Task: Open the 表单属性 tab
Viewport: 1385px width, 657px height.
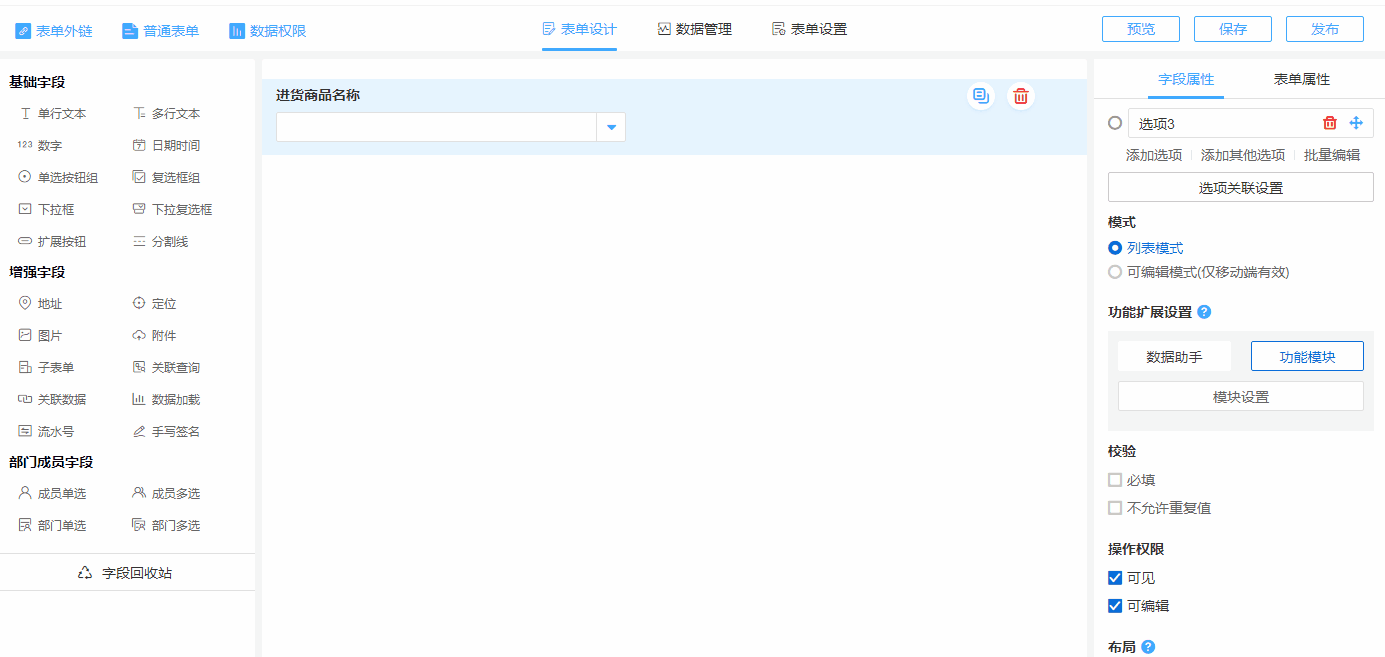Action: pos(1301,79)
